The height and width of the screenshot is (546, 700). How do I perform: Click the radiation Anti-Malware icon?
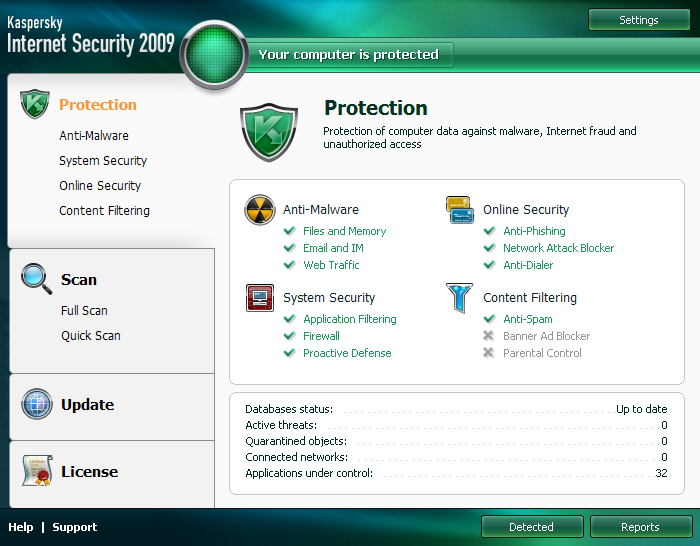click(x=259, y=209)
